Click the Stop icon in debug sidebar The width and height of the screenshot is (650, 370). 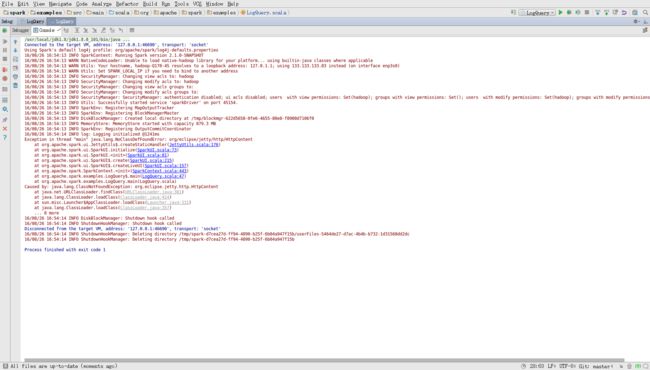(x=5, y=59)
